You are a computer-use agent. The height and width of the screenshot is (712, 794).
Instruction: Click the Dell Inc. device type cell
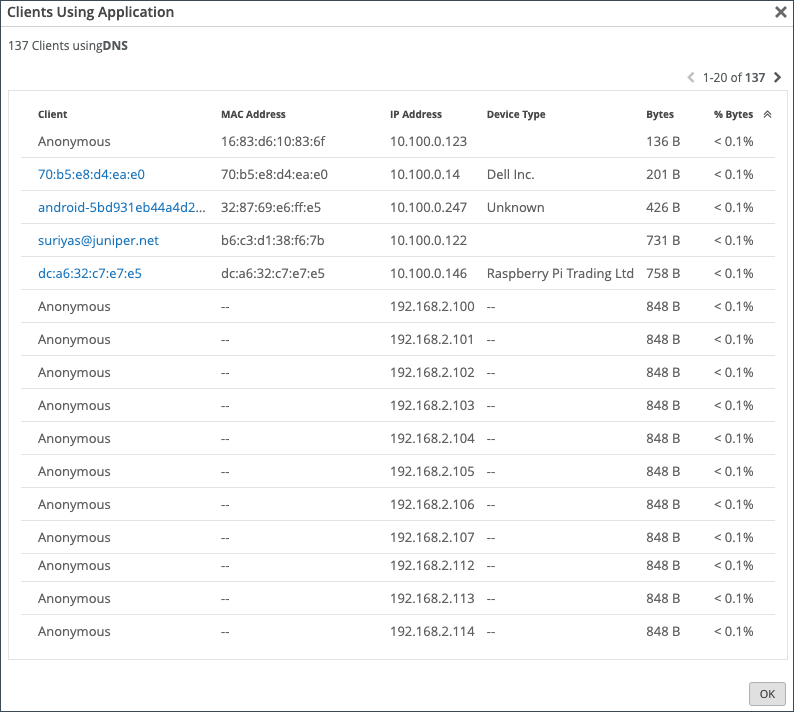tap(511, 174)
